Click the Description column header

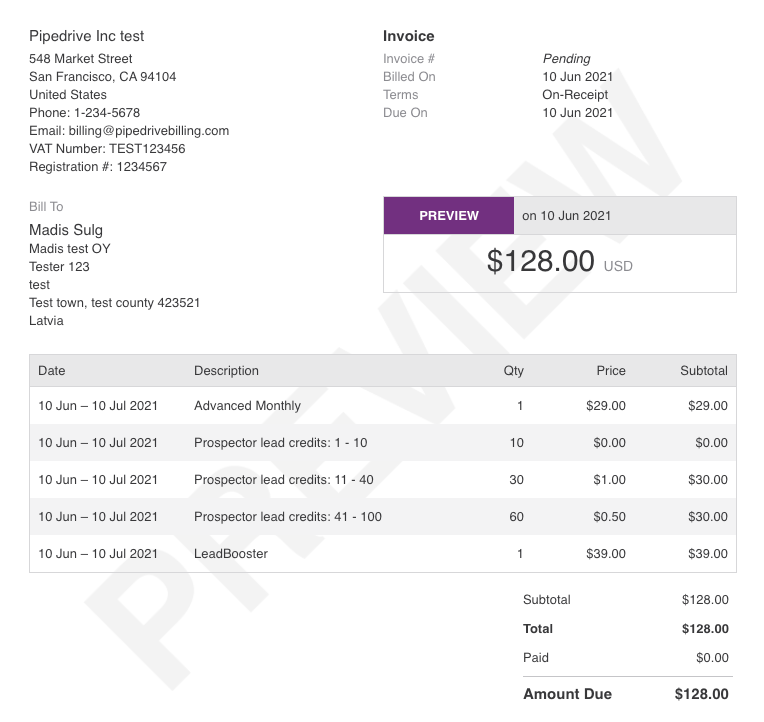coord(226,371)
